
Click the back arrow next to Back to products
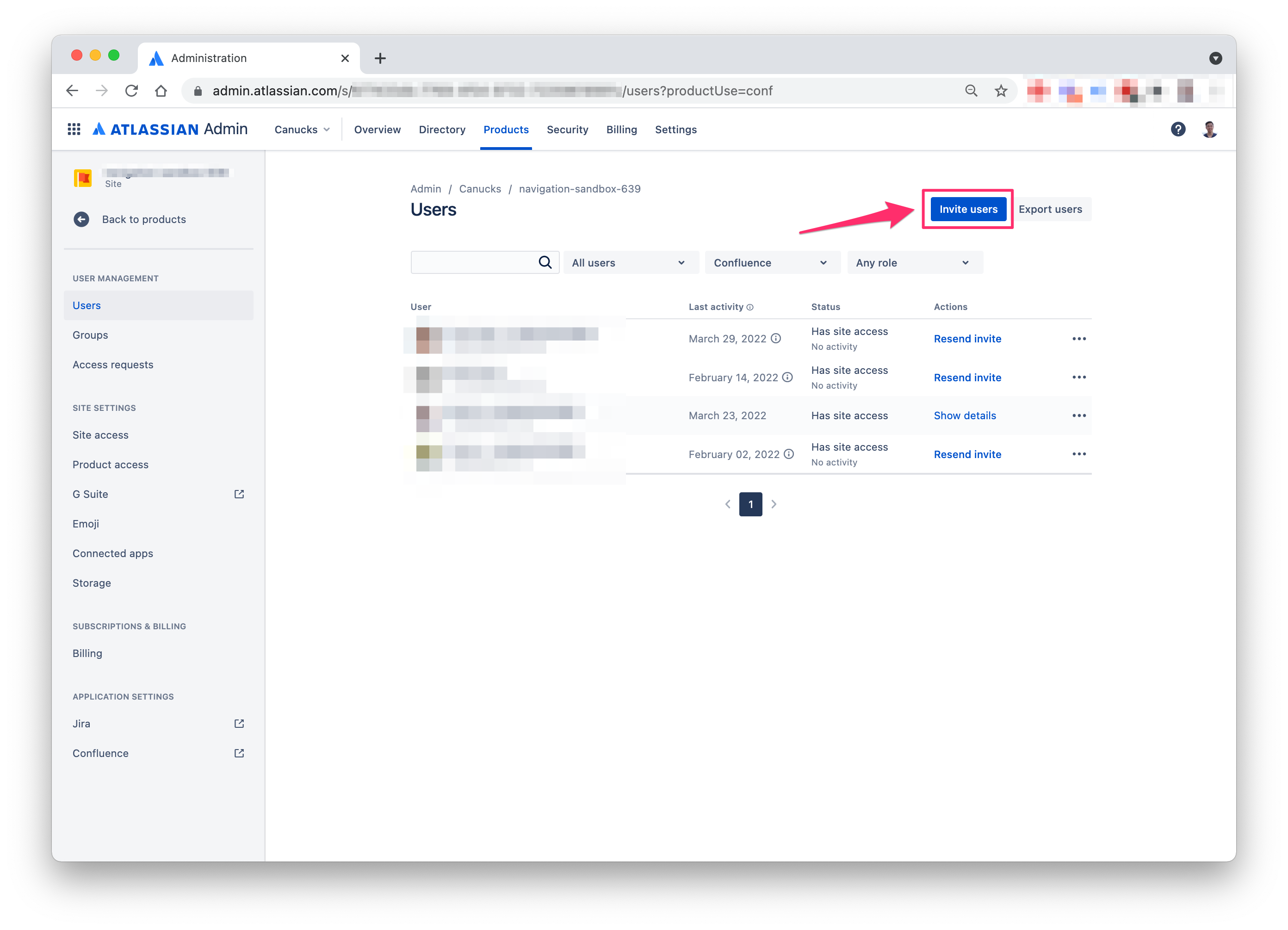pos(81,219)
